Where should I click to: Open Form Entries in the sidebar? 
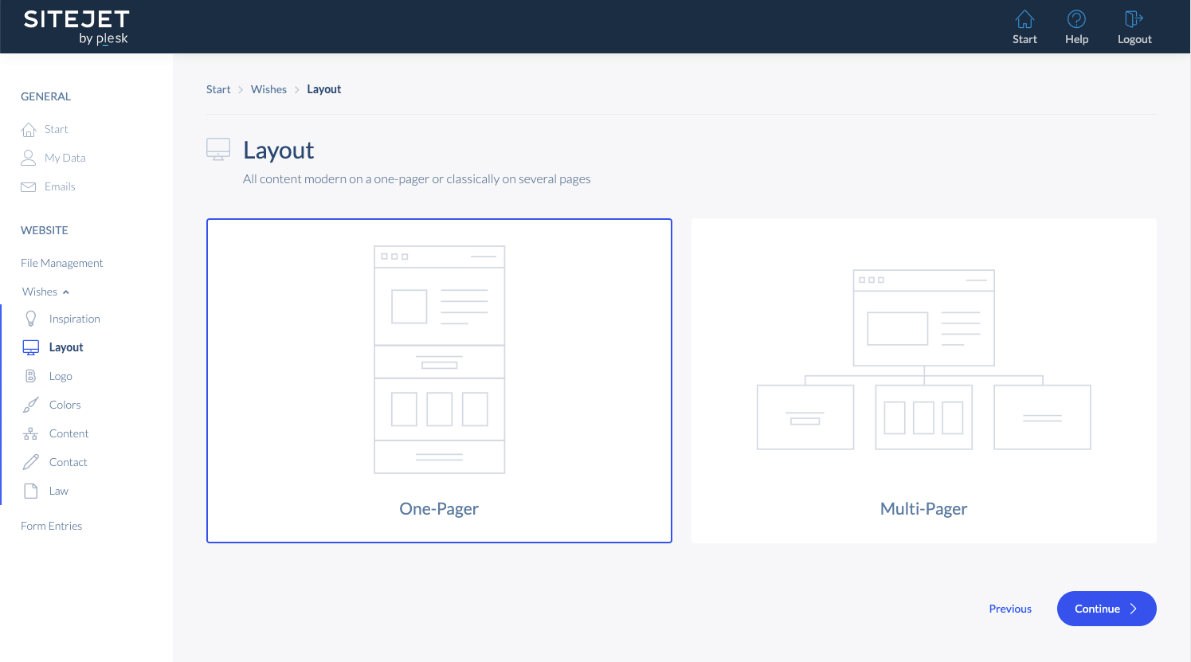pyautogui.click(x=51, y=525)
